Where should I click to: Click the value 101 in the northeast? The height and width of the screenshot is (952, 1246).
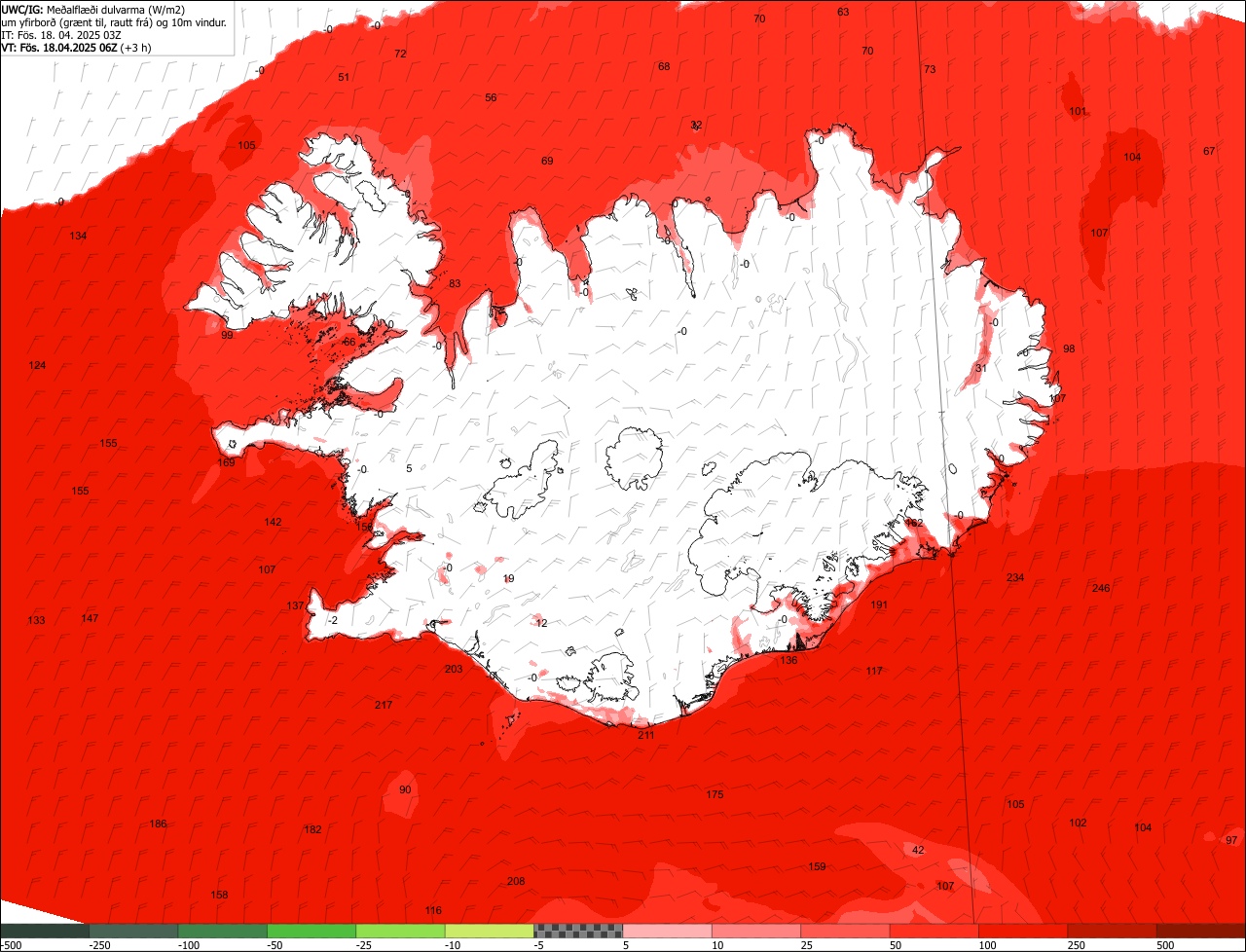(1078, 111)
